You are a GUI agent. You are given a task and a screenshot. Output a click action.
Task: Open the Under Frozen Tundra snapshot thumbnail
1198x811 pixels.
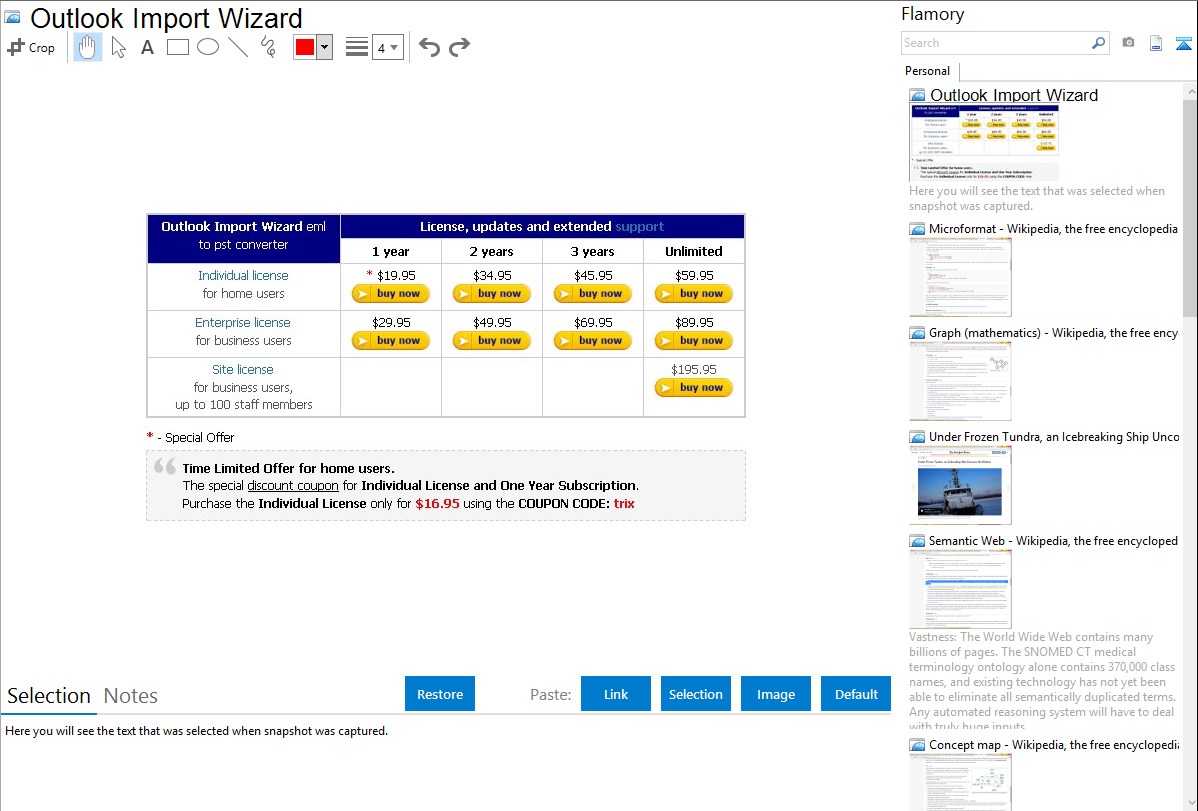(x=960, y=485)
